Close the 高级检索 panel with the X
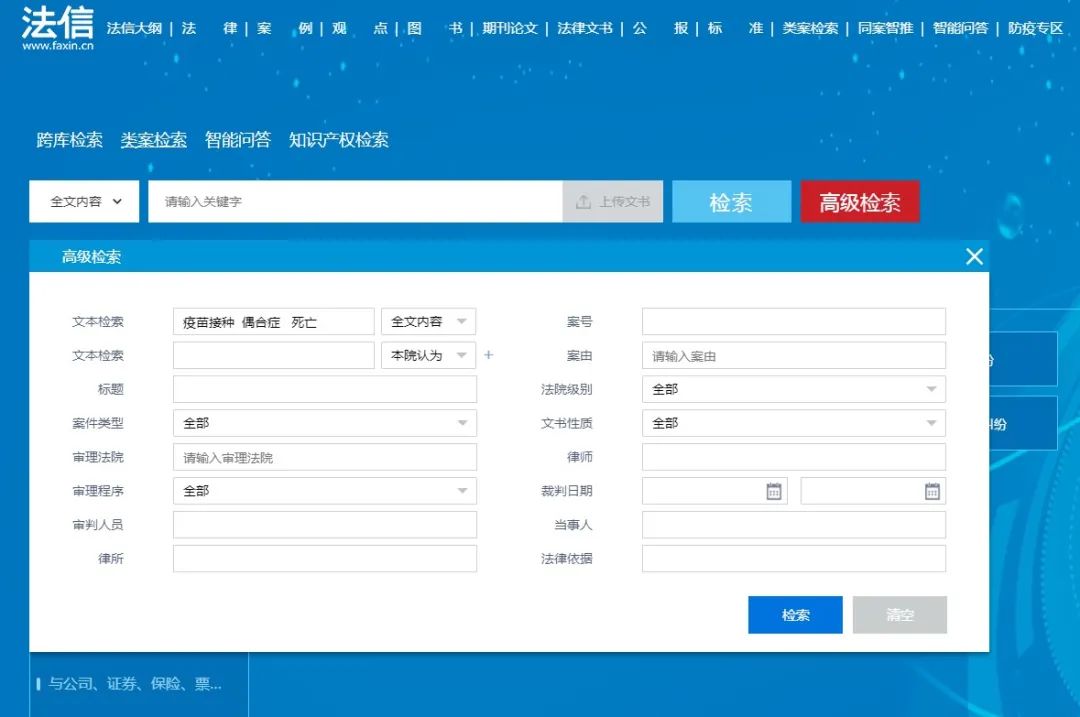The height and width of the screenshot is (717, 1080). coord(974,257)
